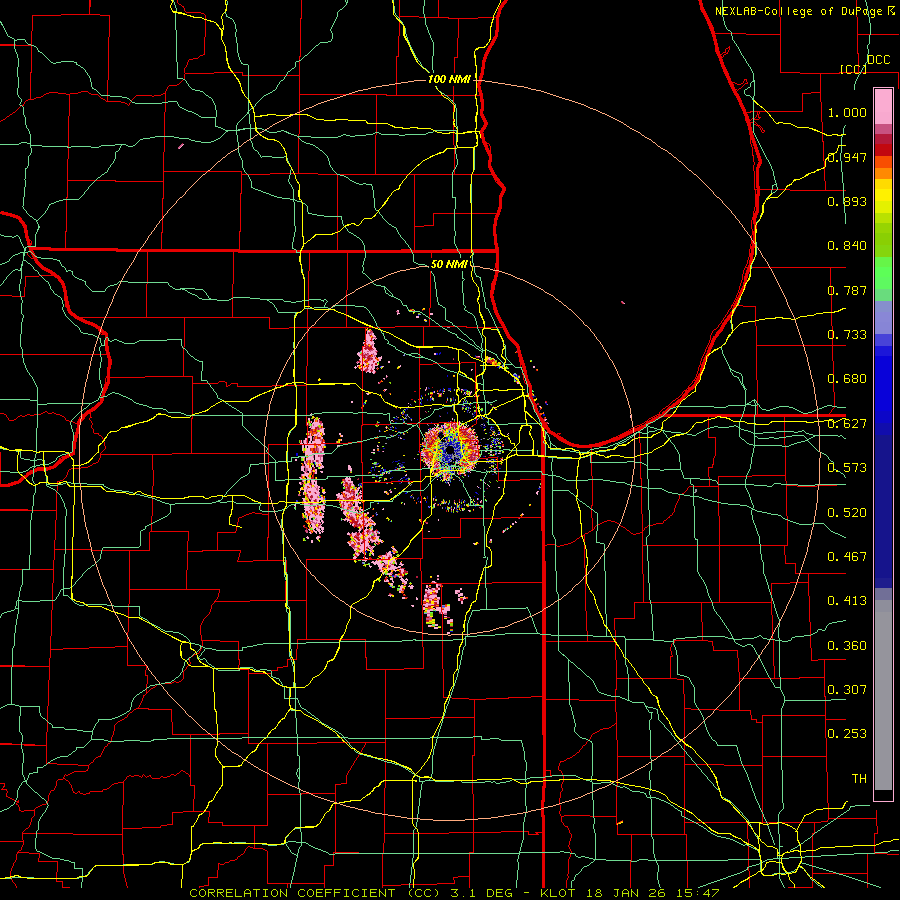The width and height of the screenshot is (900, 900).
Task: Click the TH threshold label on colorbar
Action: [x=859, y=779]
